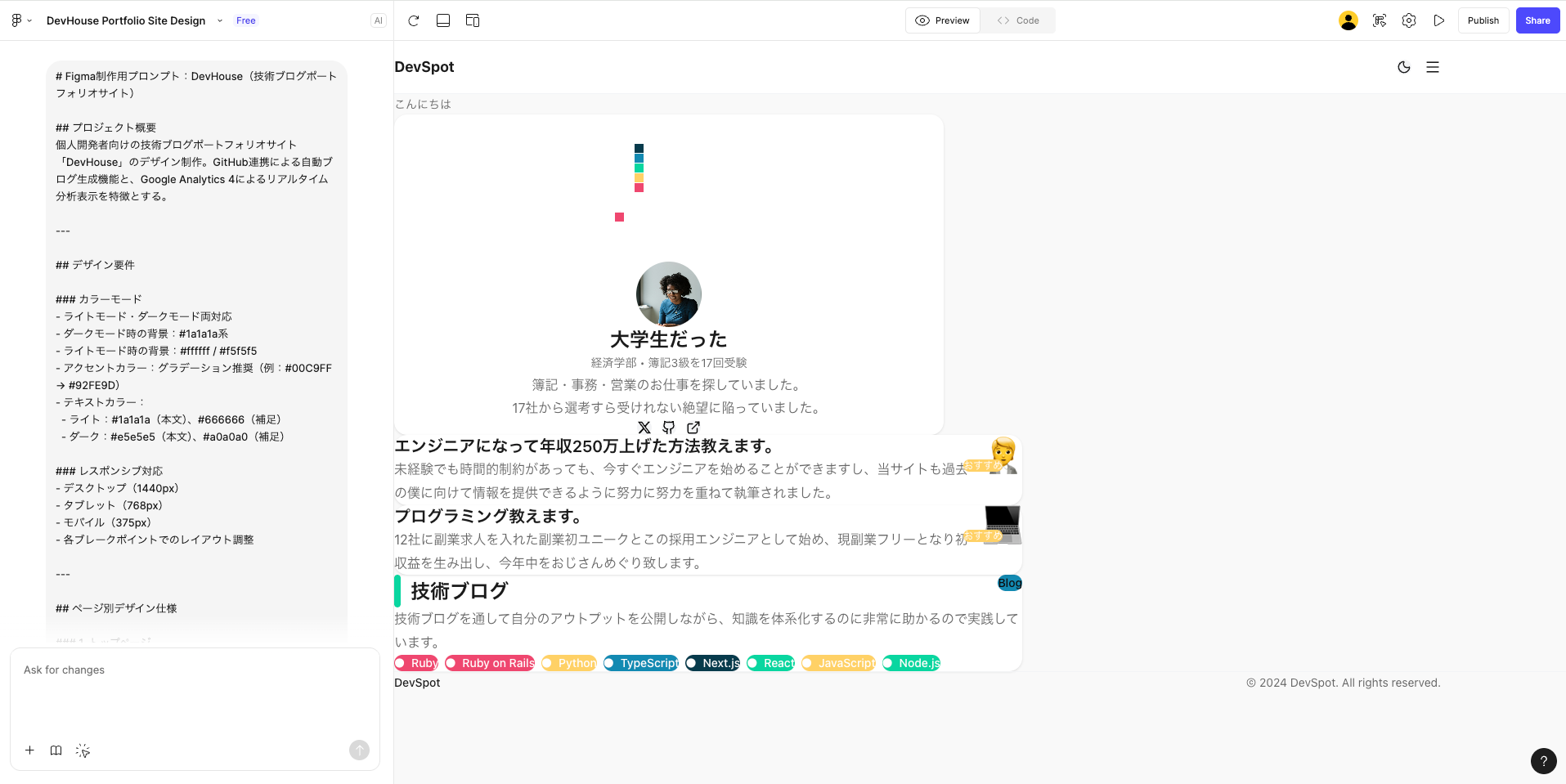Image resolution: width=1566 pixels, height=784 pixels.
Task: Toggle the AI badge next to project name
Action: coord(377,20)
